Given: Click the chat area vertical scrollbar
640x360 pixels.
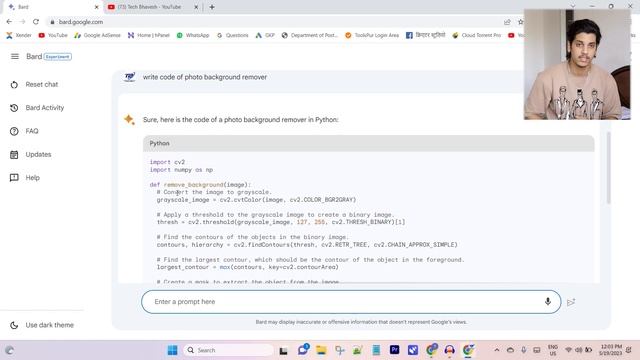Looking at the screenshot, I should pos(608,167).
